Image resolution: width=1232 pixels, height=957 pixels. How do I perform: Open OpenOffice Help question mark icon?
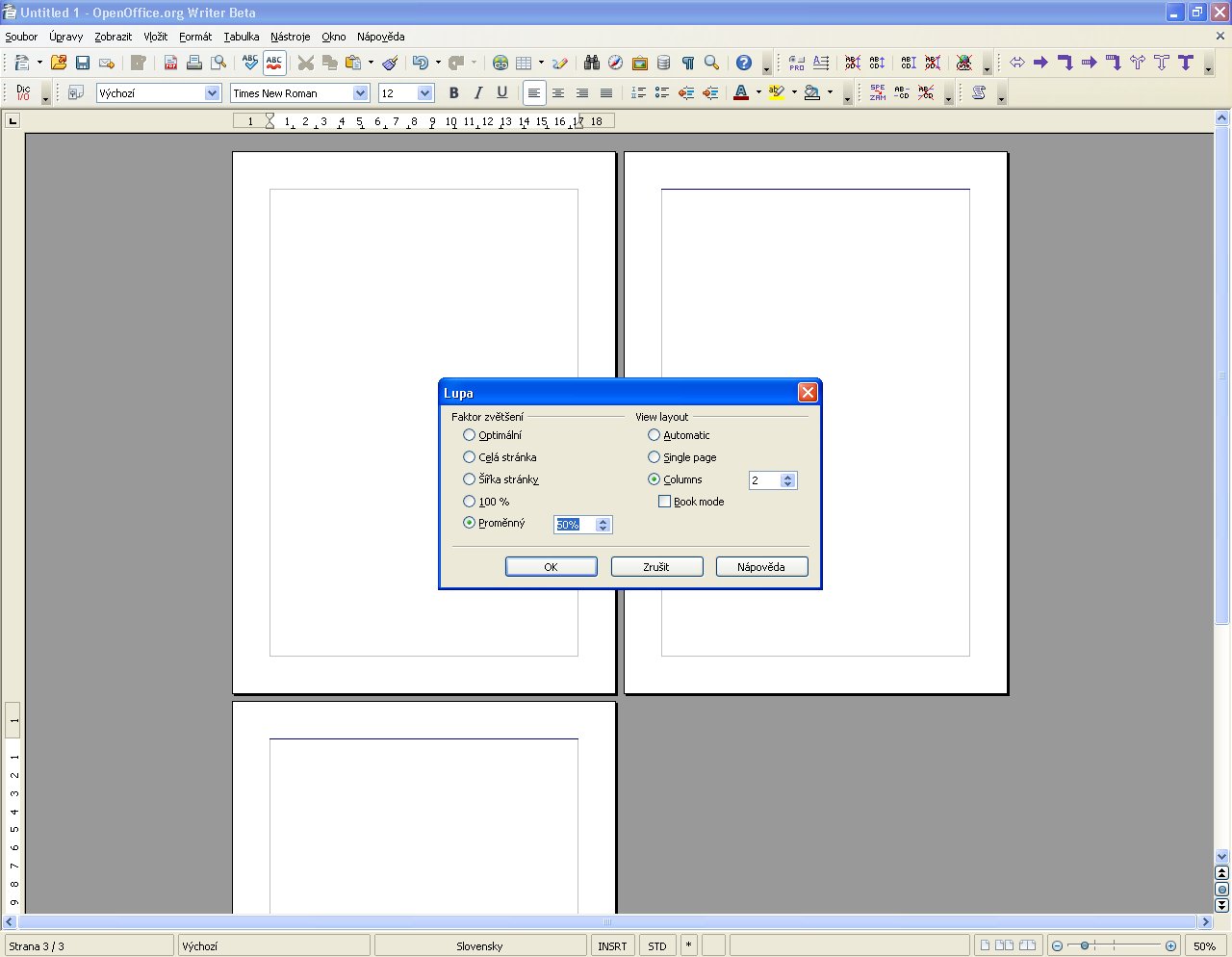744,63
